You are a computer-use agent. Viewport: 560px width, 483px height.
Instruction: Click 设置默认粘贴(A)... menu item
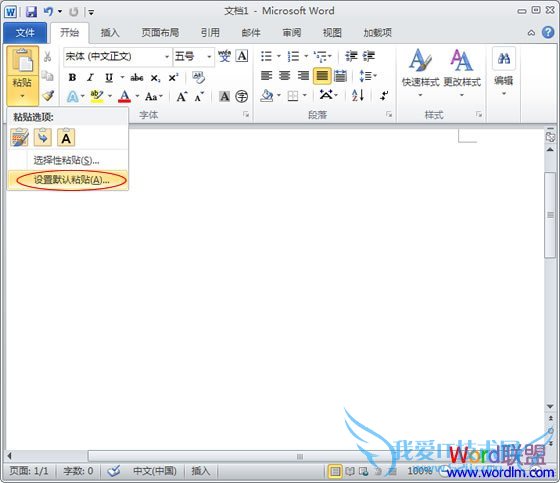click(68, 180)
